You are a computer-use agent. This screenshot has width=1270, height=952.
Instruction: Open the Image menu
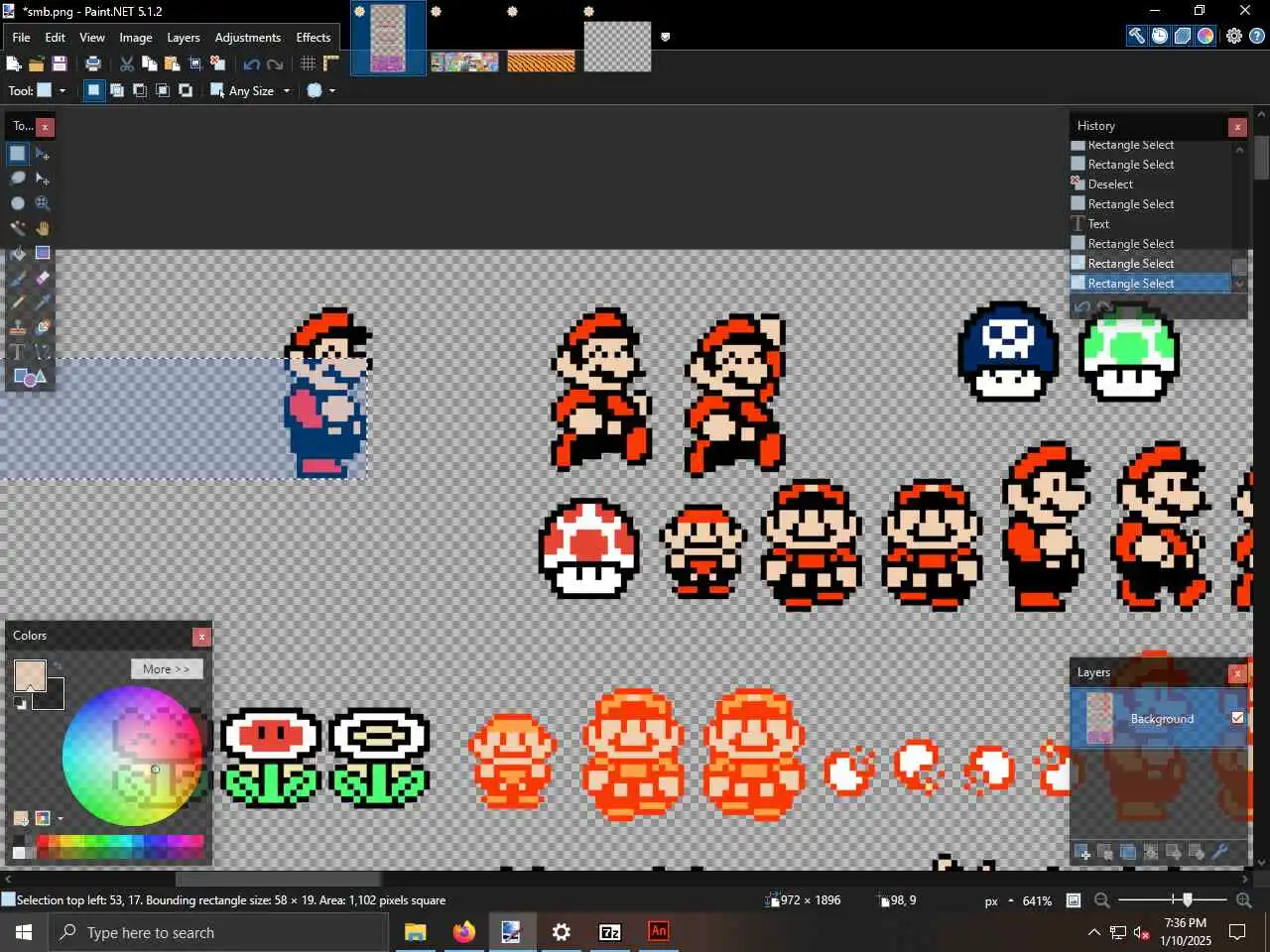coord(136,38)
